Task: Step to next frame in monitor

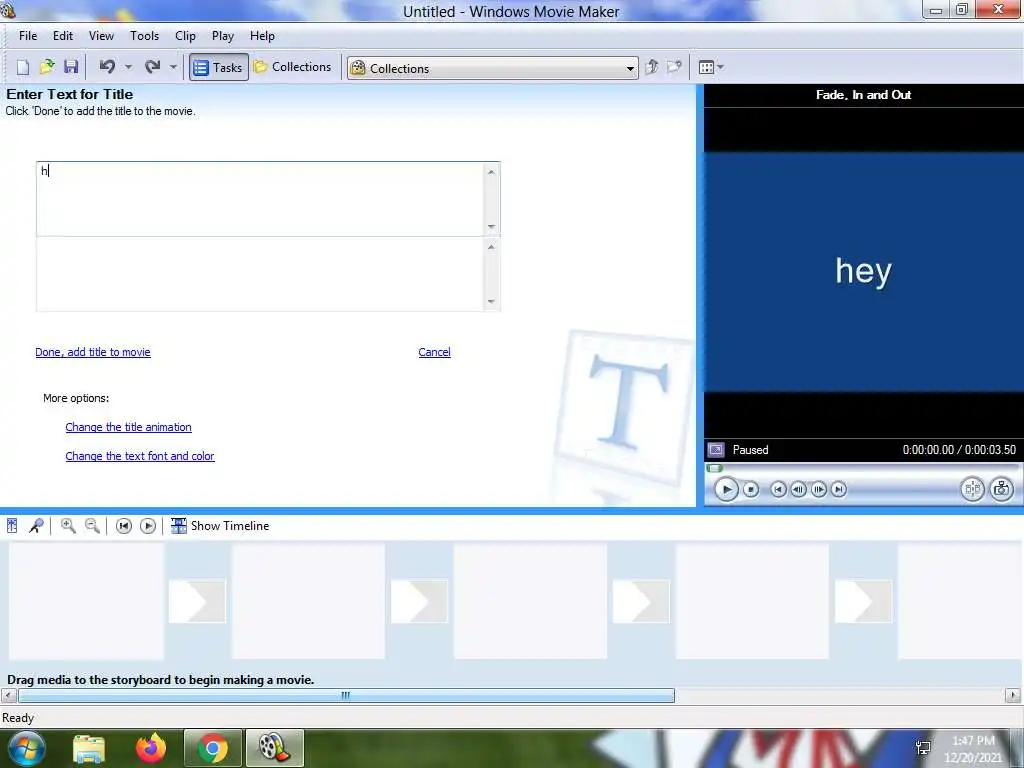Action: pos(818,489)
